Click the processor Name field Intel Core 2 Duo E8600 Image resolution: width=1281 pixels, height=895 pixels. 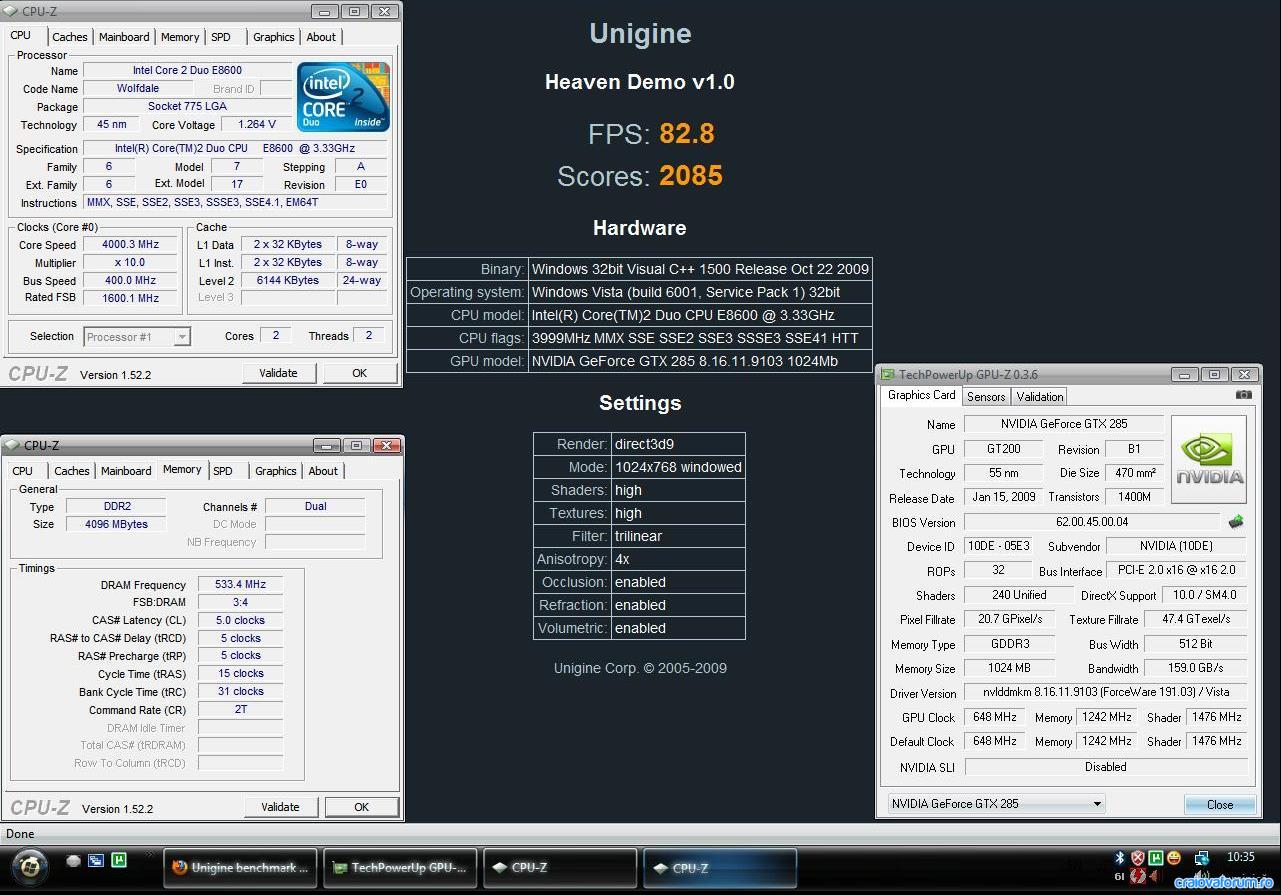click(x=187, y=71)
